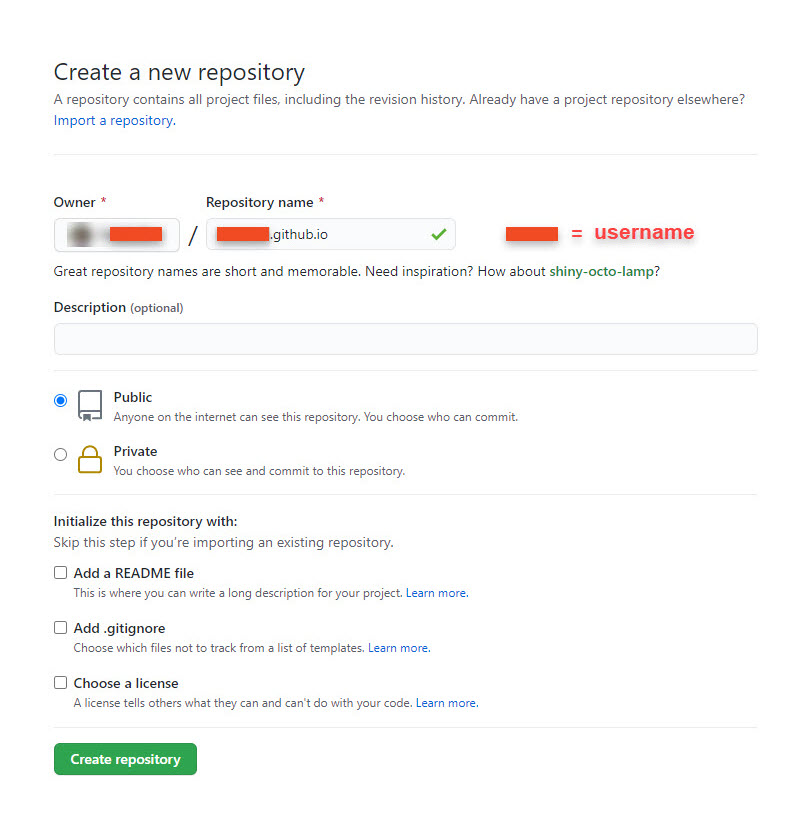Screen dimensions: 801x818
Task: Check the Choose a license checkbox
Action: point(60,682)
